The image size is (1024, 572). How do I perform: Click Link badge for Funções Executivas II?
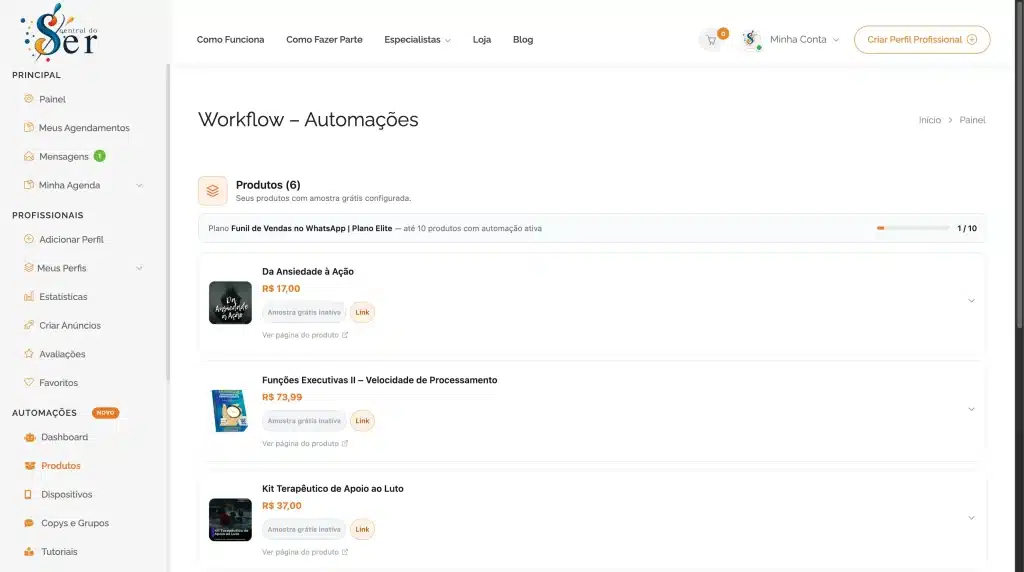pos(362,421)
